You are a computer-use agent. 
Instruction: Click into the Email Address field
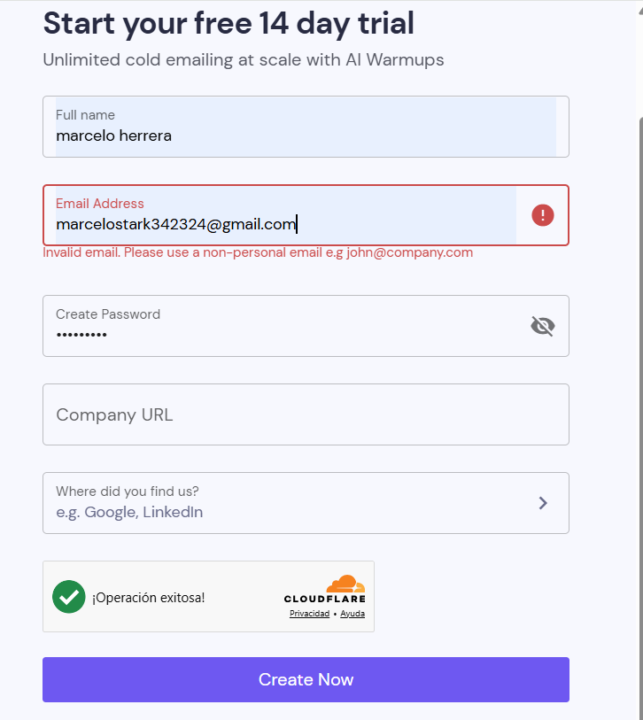pos(306,215)
